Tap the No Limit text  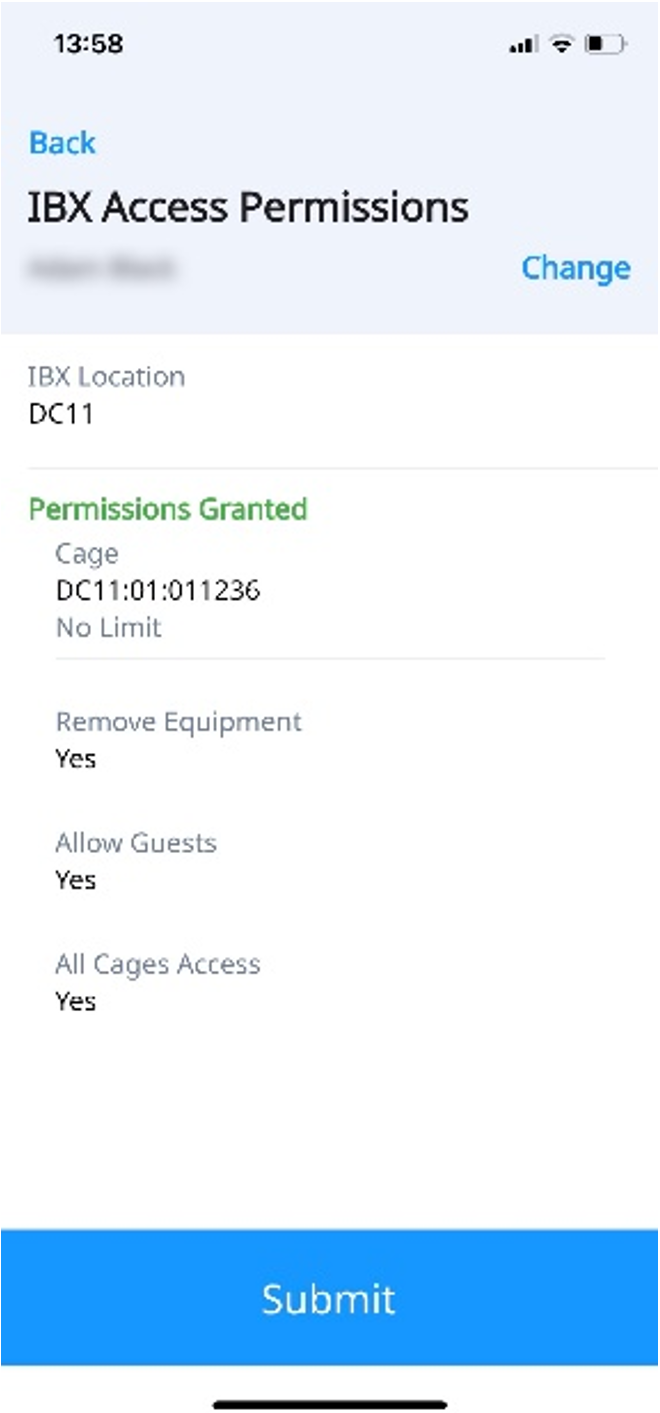(108, 628)
